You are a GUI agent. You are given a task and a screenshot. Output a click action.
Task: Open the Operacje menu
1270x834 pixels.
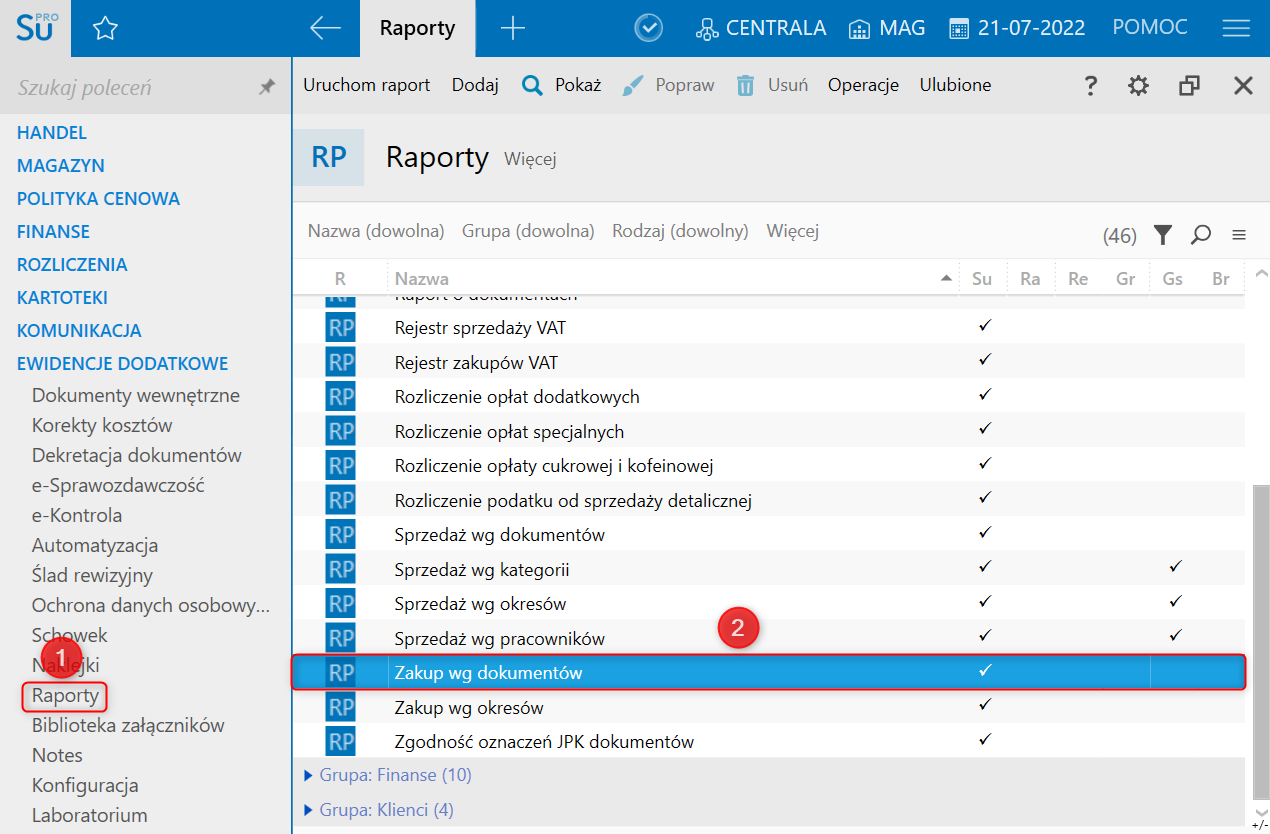point(863,85)
